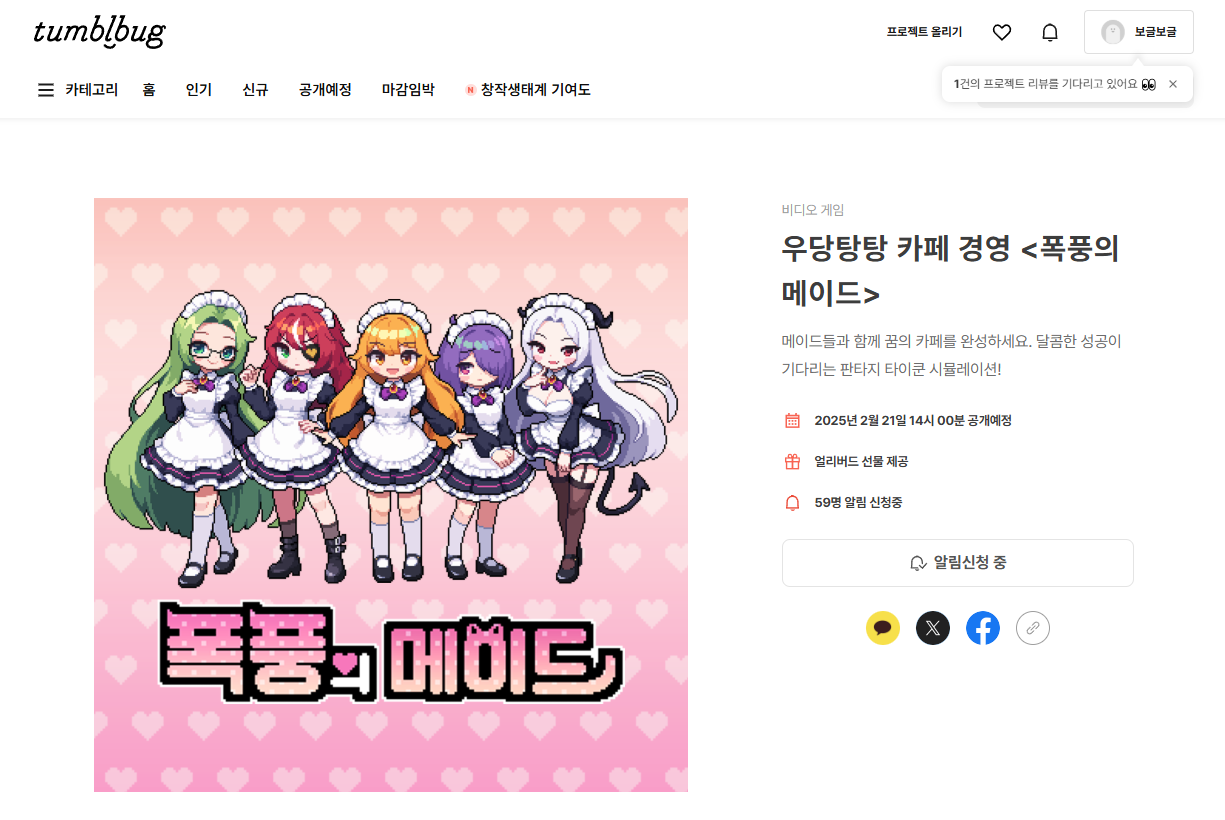This screenshot has height=820, width=1225.
Task: Expand the 카테고리 hamburger menu
Action: (x=78, y=90)
